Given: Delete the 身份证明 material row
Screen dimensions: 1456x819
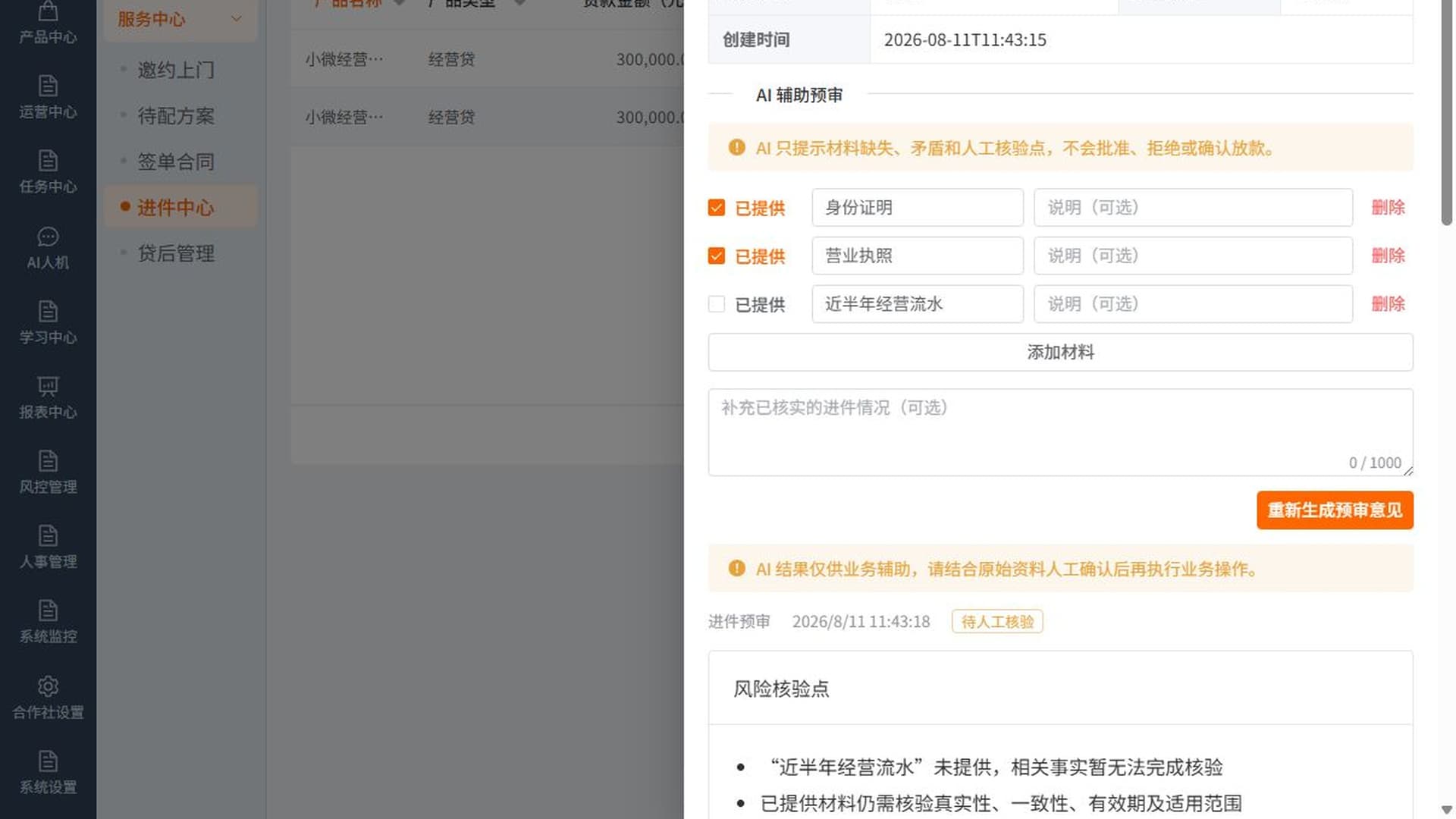Looking at the screenshot, I should [1388, 207].
